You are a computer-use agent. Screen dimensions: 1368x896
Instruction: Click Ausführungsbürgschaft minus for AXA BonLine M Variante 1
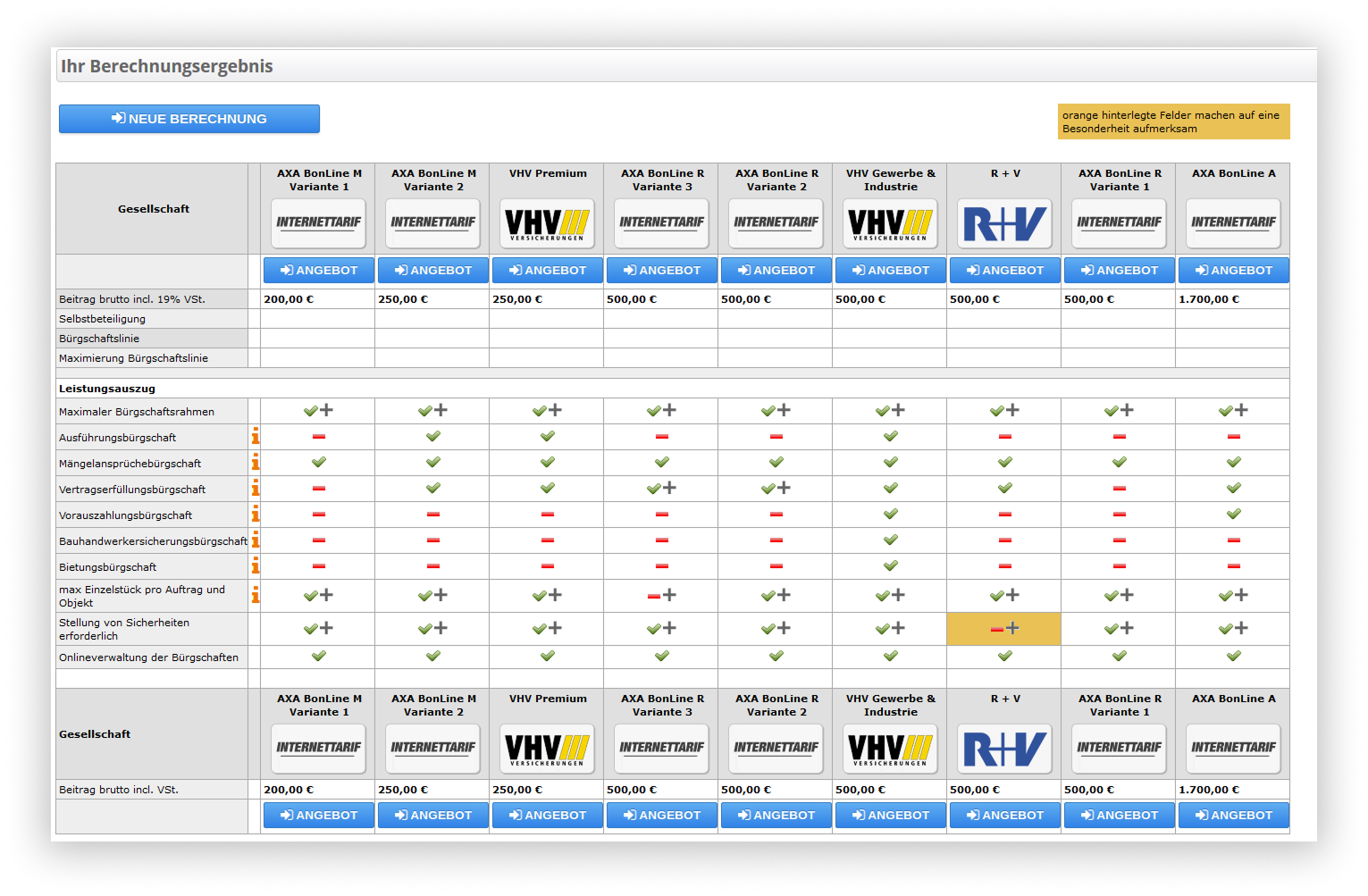(319, 437)
